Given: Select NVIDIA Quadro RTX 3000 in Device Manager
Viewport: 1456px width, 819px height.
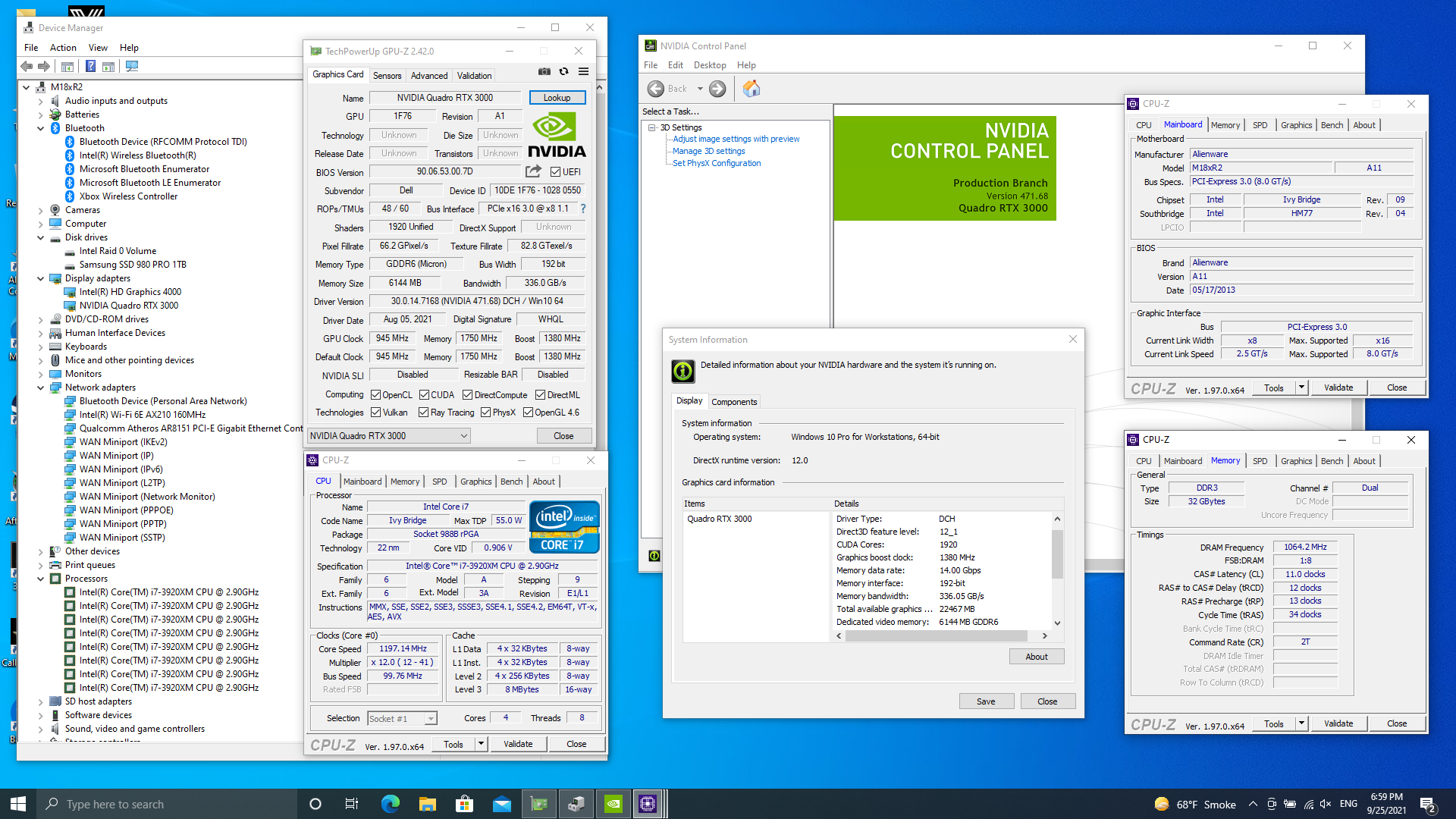Looking at the screenshot, I should [129, 306].
